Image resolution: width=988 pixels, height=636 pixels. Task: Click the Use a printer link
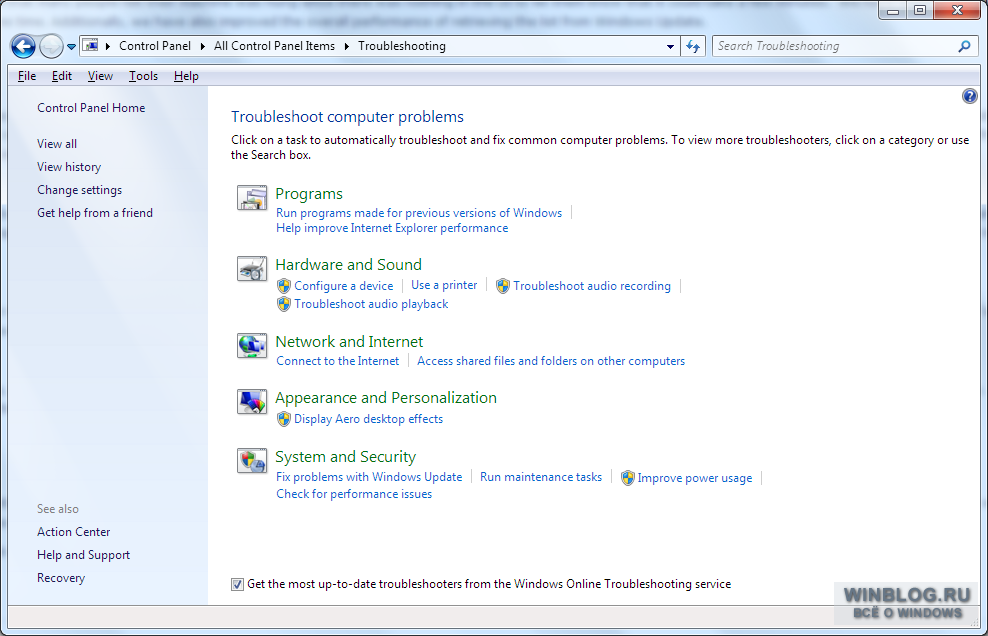pyautogui.click(x=444, y=285)
